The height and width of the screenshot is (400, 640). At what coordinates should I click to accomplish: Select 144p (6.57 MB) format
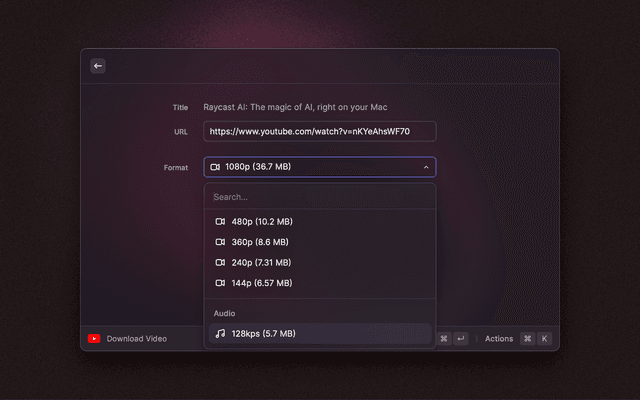click(x=320, y=282)
